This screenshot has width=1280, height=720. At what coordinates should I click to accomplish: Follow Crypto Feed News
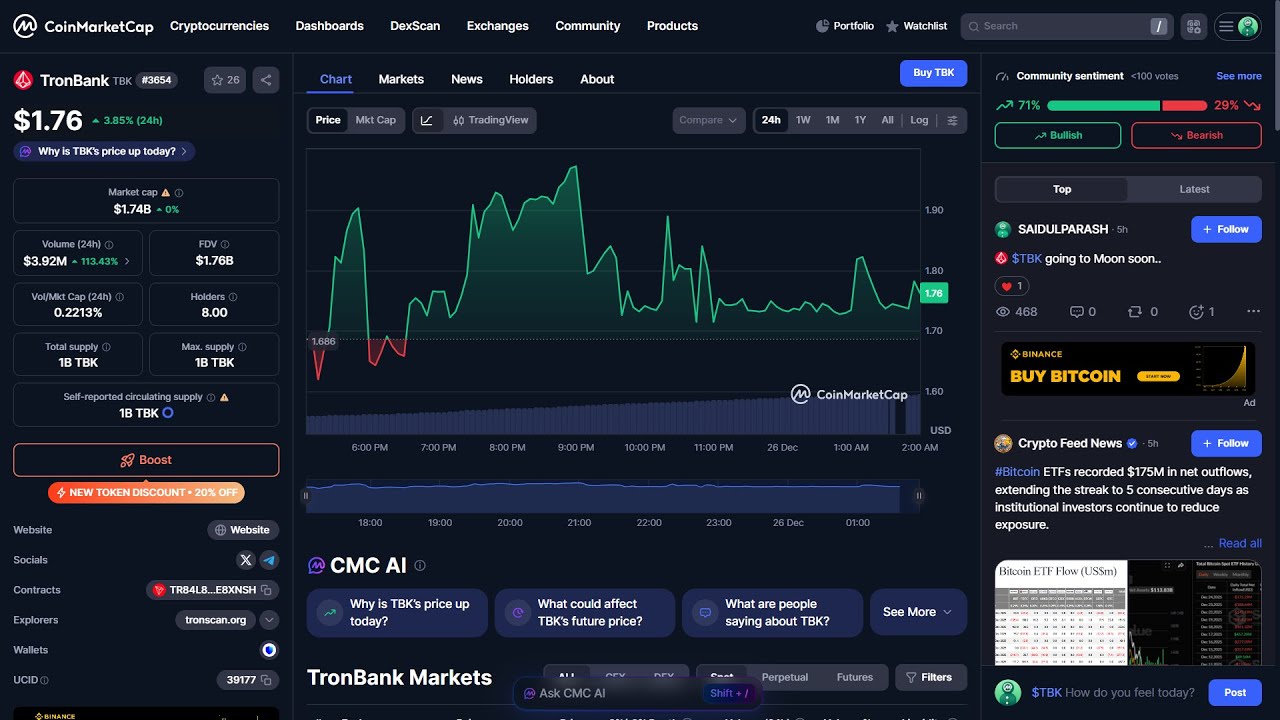[1226, 443]
